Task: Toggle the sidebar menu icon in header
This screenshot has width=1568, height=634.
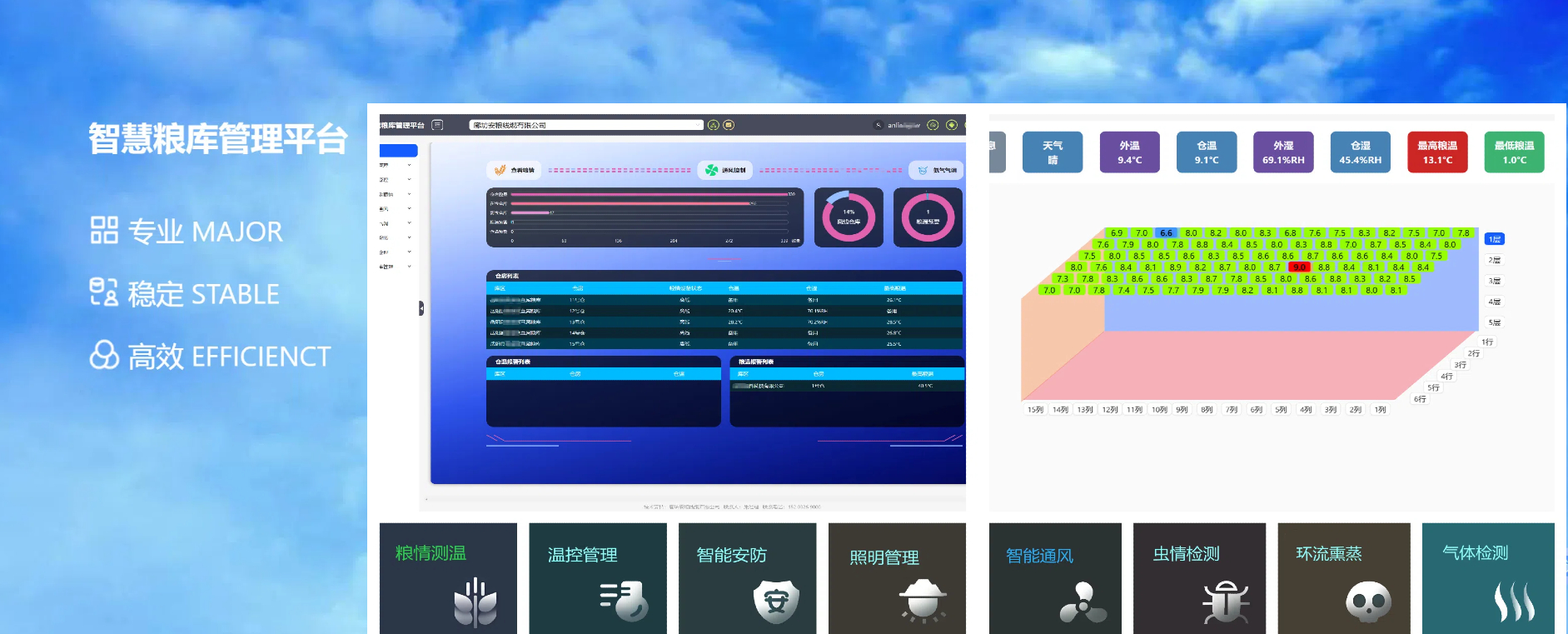Action: point(437,125)
